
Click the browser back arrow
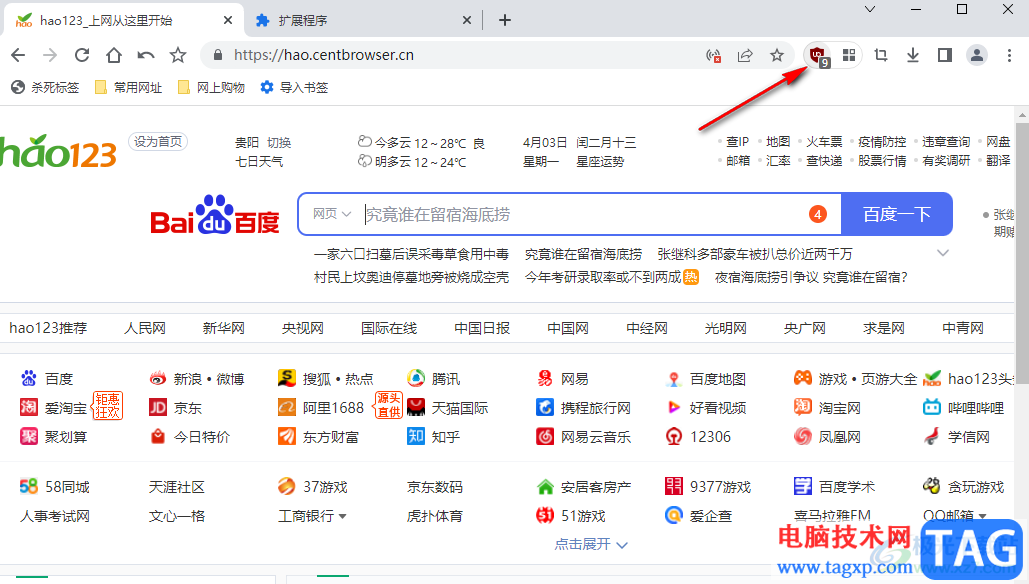coord(18,55)
